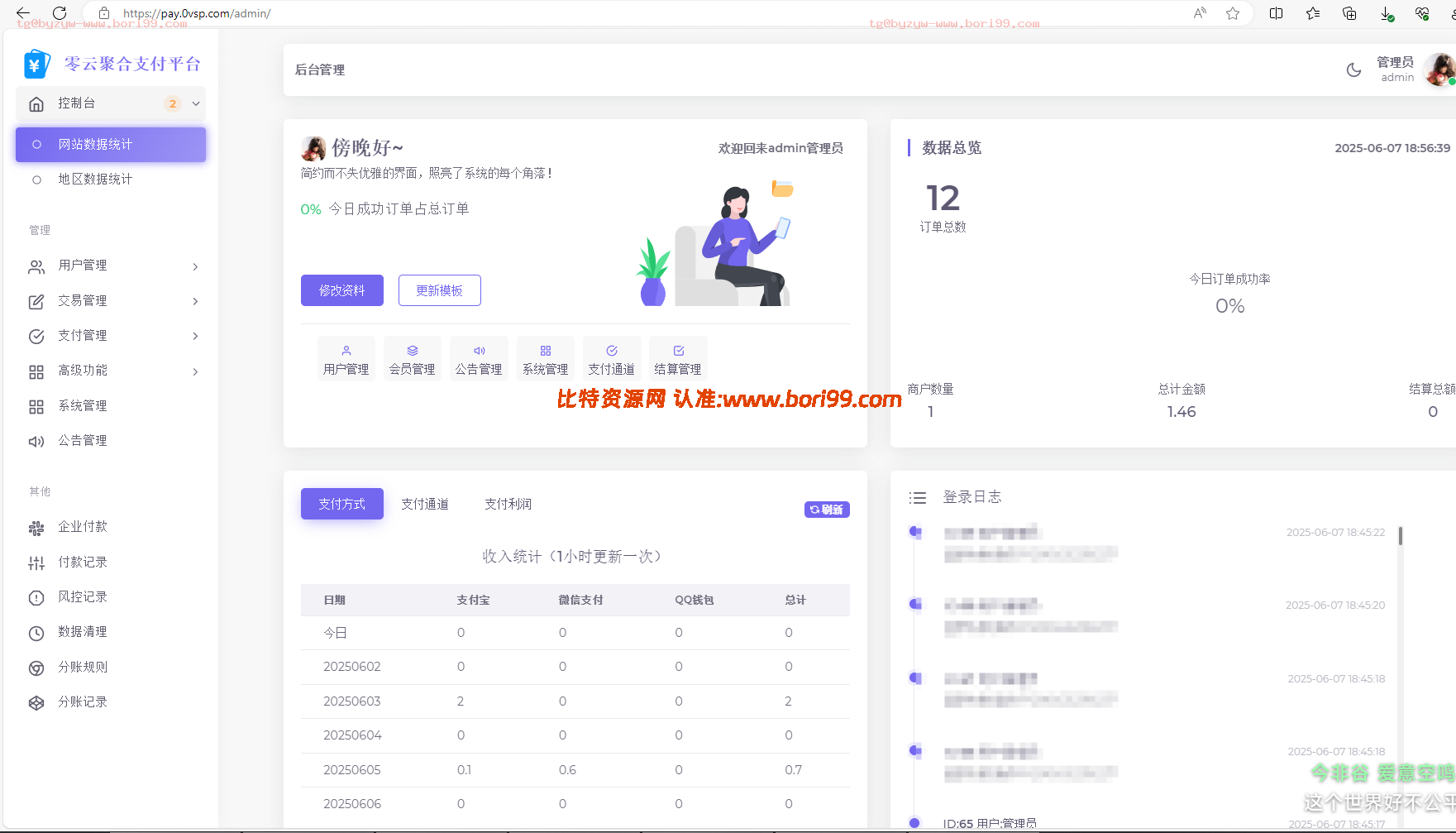Click the 订单总数 value 12
This screenshot has height=833, width=1456.
[943, 199]
